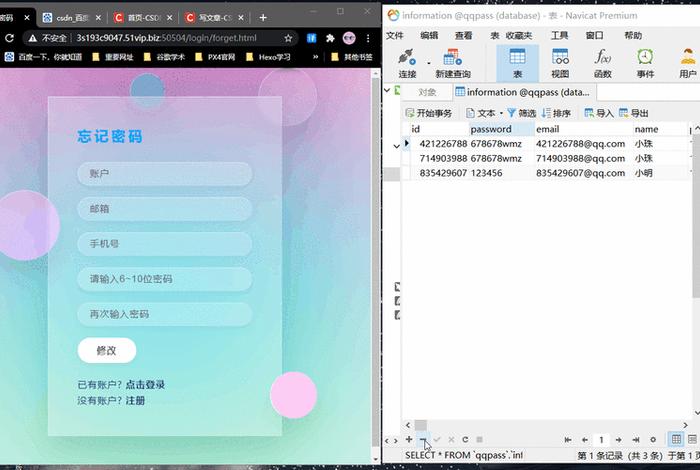Open the Chrome three-dot menu
This screenshot has height=470, width=700.
(368, 38)
